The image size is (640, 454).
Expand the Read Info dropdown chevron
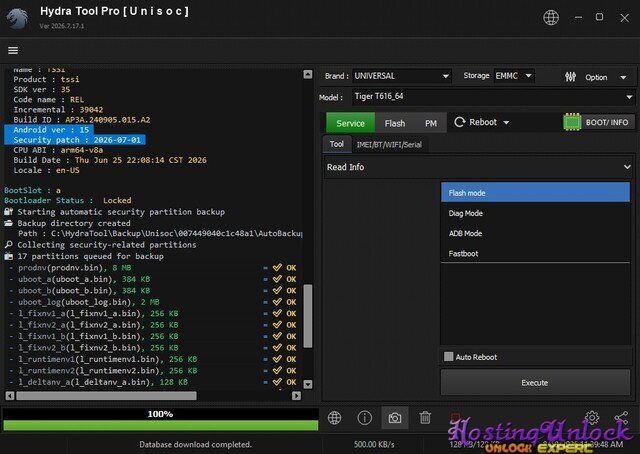pos(627,167)
